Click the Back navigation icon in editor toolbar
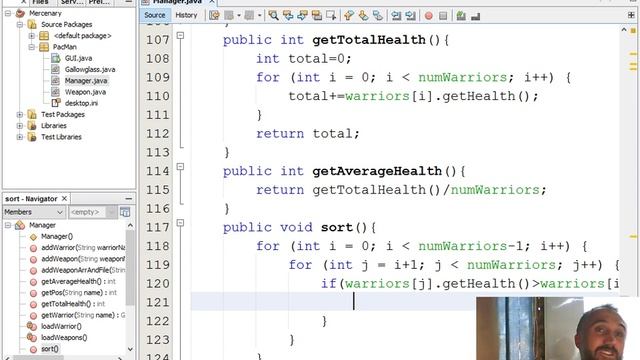Image resolution: width=640 pixels, height=360 pixels. tap(229, 16)
